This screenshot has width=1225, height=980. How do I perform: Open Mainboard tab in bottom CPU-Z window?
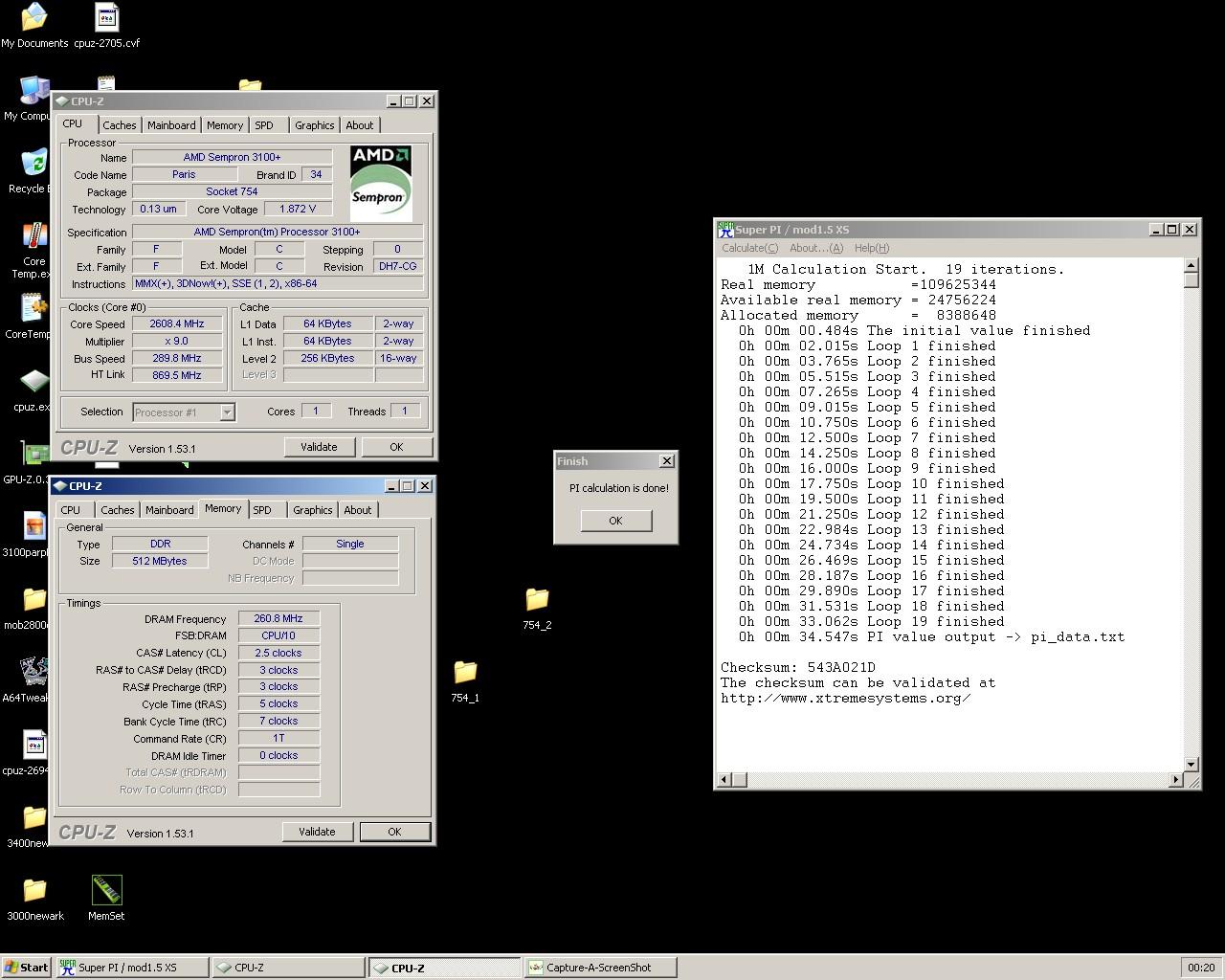169,510
